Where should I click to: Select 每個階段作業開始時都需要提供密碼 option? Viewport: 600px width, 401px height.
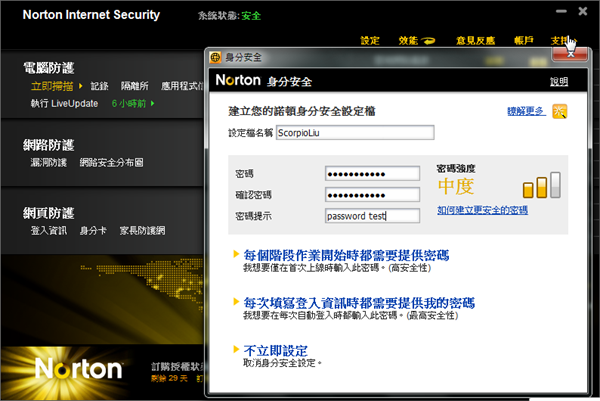[x=346, y=255]
